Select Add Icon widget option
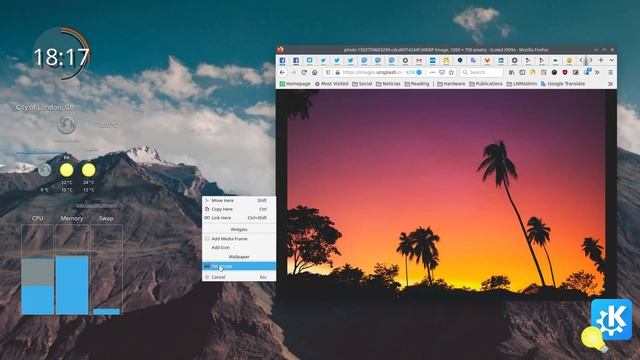This screenshot has width=640, height=360. coord(239,247)
